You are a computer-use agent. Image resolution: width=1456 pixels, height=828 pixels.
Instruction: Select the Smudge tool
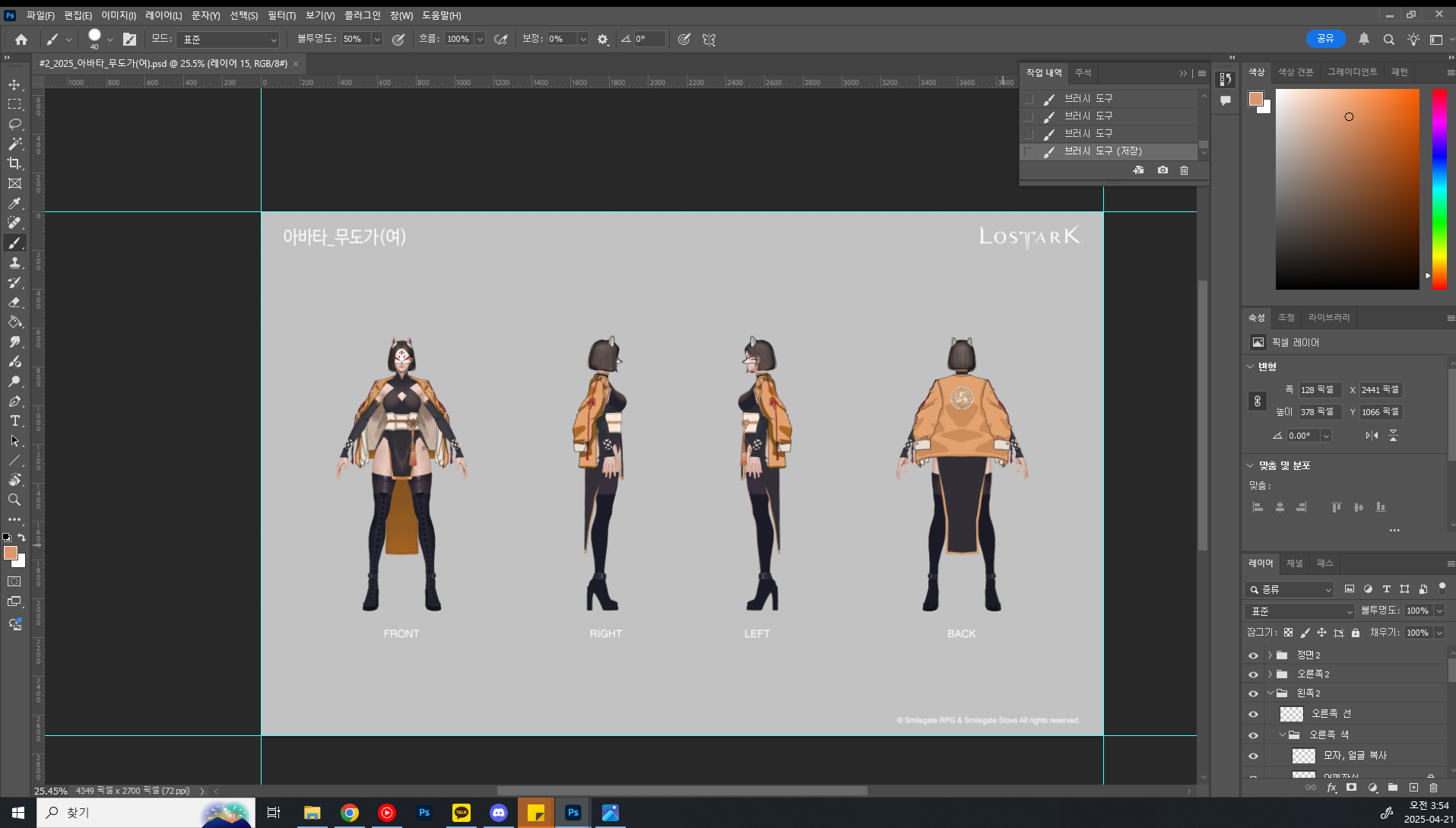pyautogui.click(x=14, y=341)
